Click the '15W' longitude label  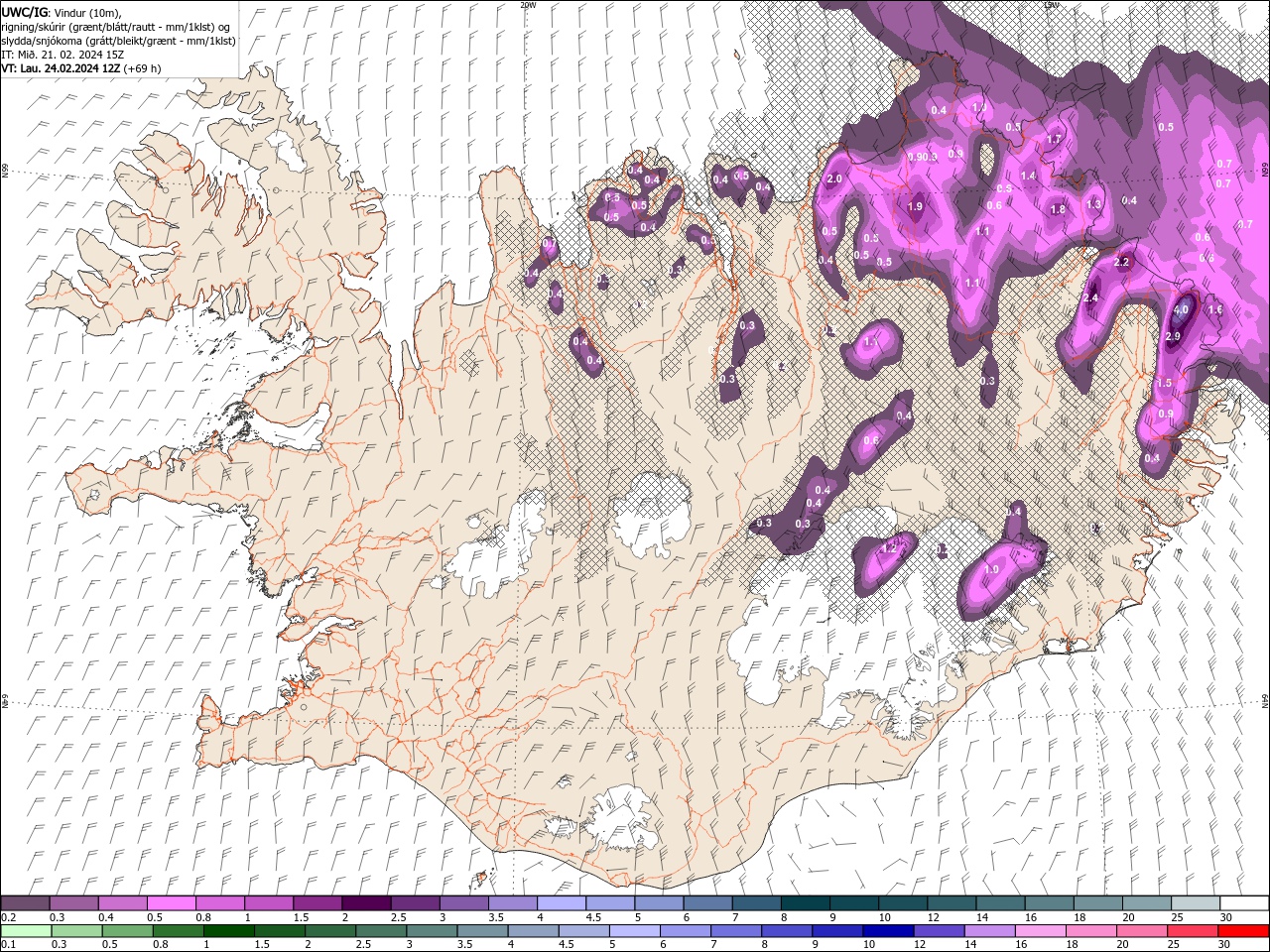1051,4
